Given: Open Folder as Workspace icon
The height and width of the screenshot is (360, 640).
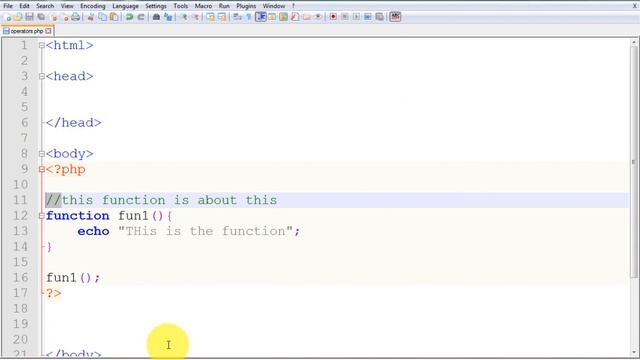Looking at the screenshot, I should click(307, 17).
